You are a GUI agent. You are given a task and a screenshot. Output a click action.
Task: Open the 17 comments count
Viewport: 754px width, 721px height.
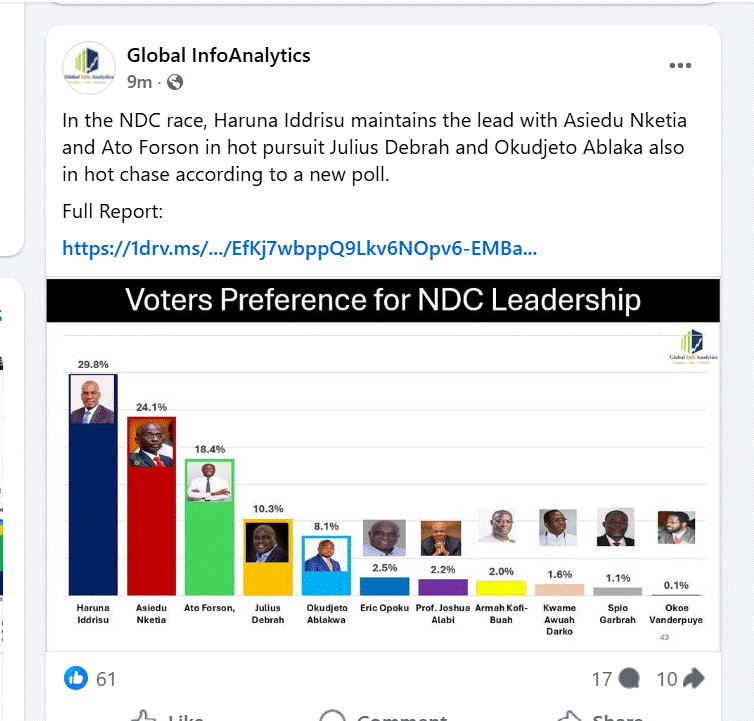pyautogui.click(x=602, y=679)
